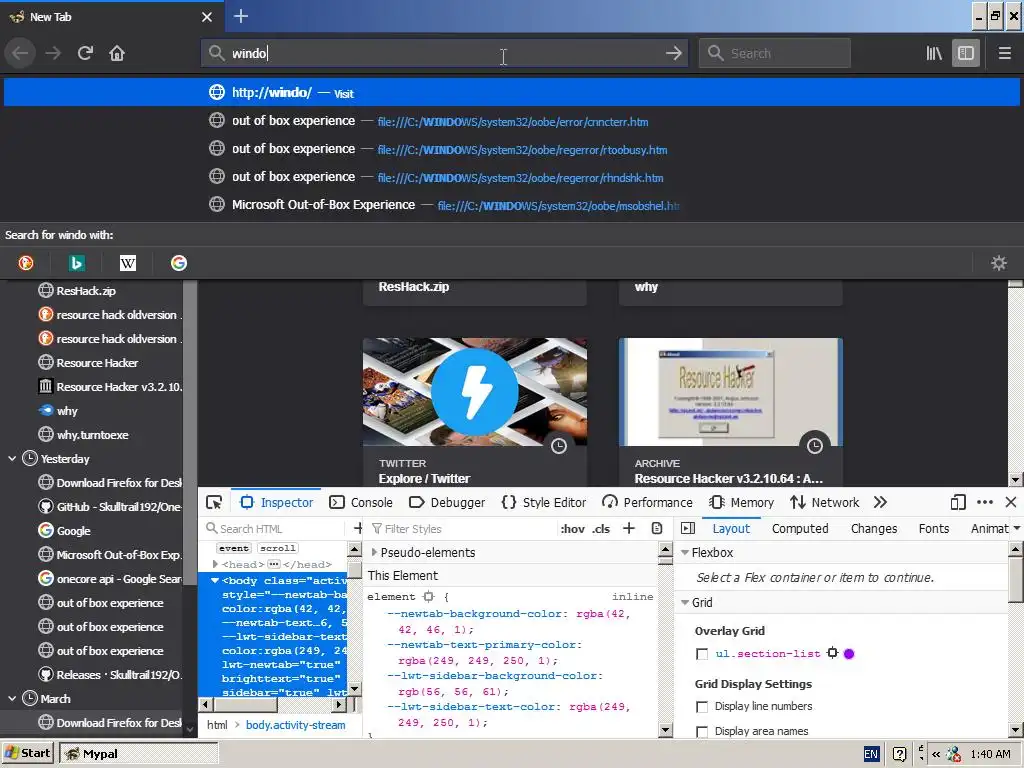Add a new style rule plus

629,528
